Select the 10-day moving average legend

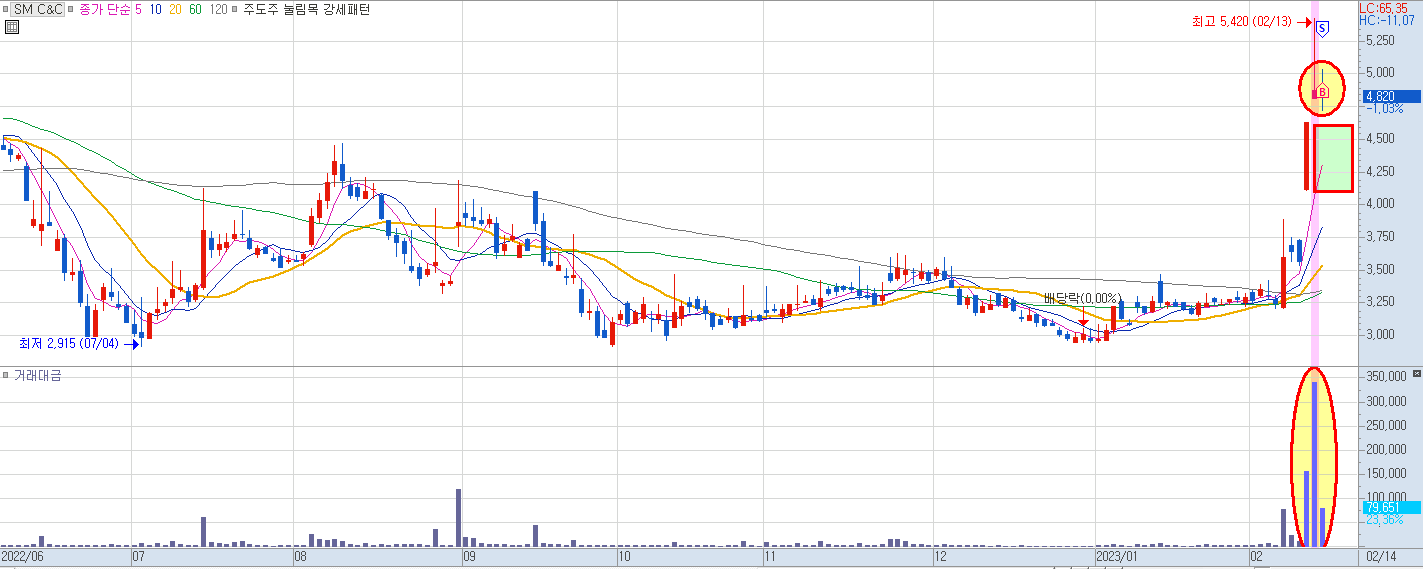coord(156,8)
